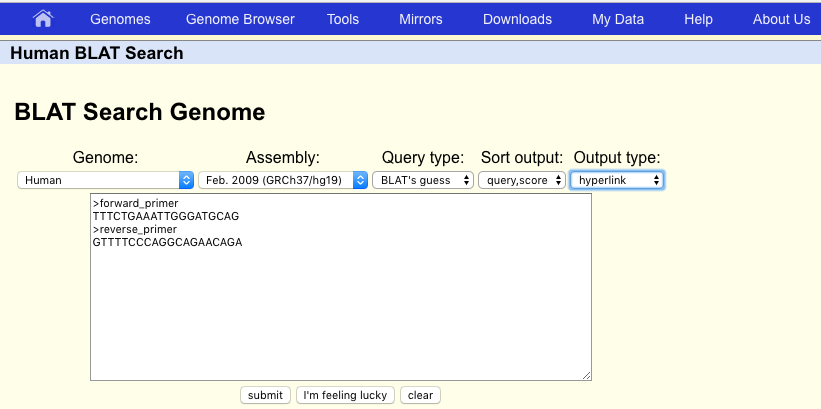
Task: Open the Mirrors menu
Action: 420,19
